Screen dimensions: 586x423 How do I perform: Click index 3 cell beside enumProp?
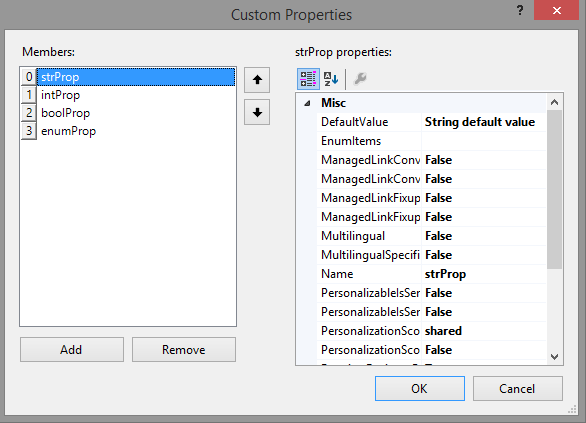(29, 131)
